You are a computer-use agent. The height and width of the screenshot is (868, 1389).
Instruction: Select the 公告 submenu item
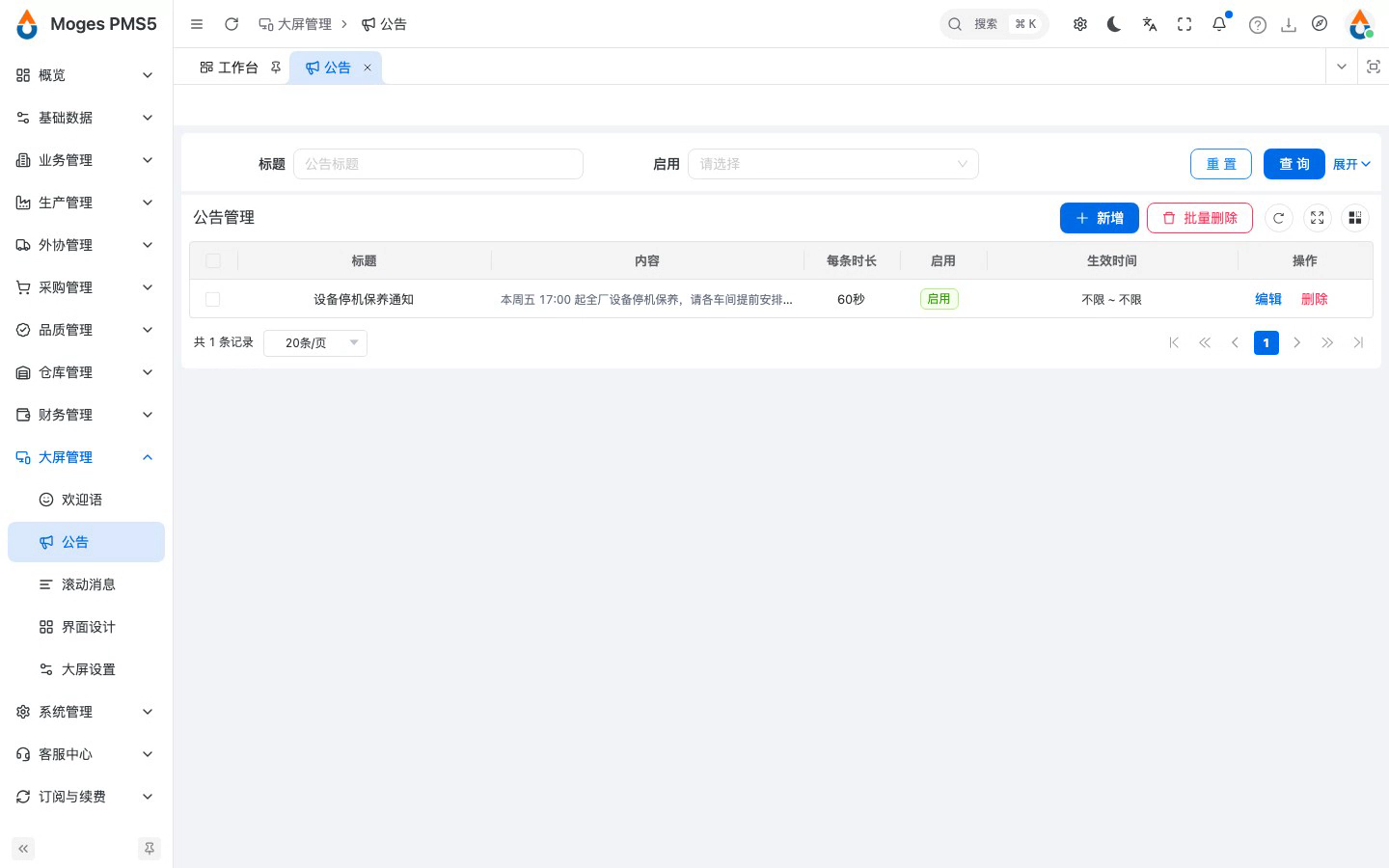pyautogui.click(x=86, y=542)
